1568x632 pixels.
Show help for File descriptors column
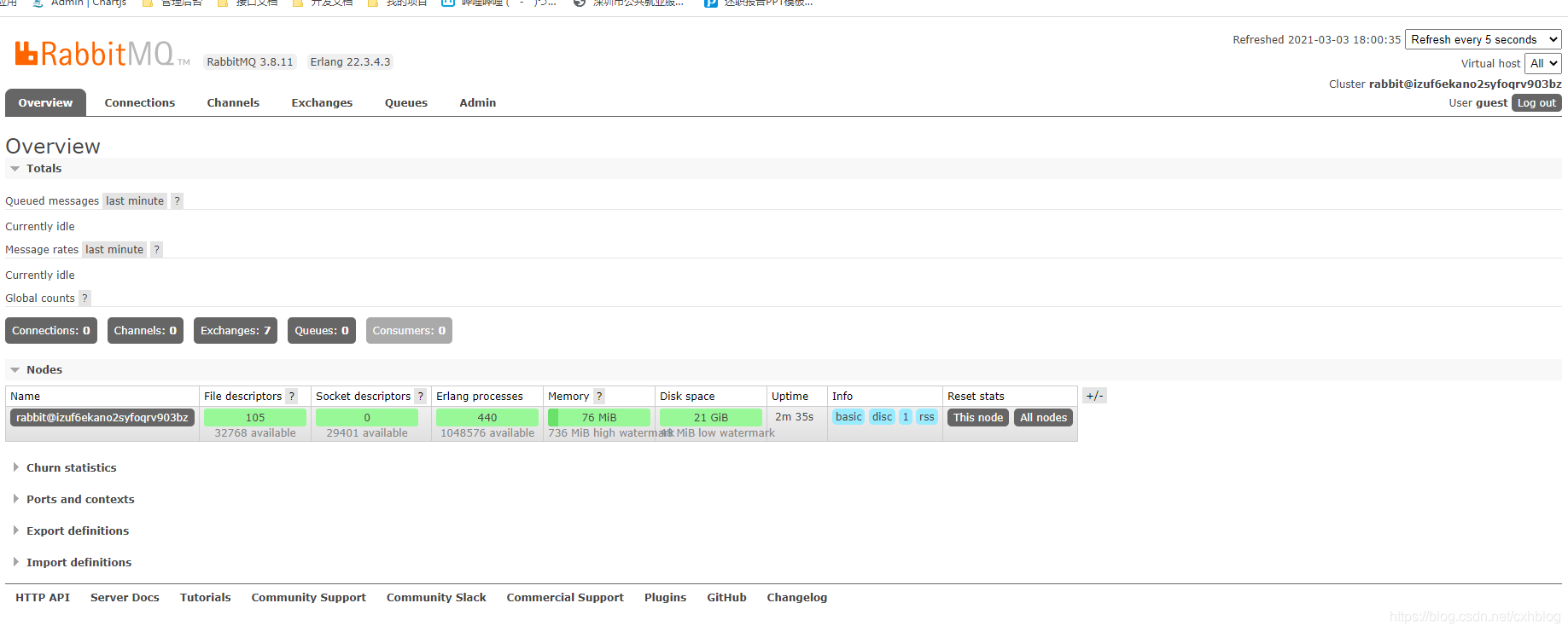click(x=291, y=397)
